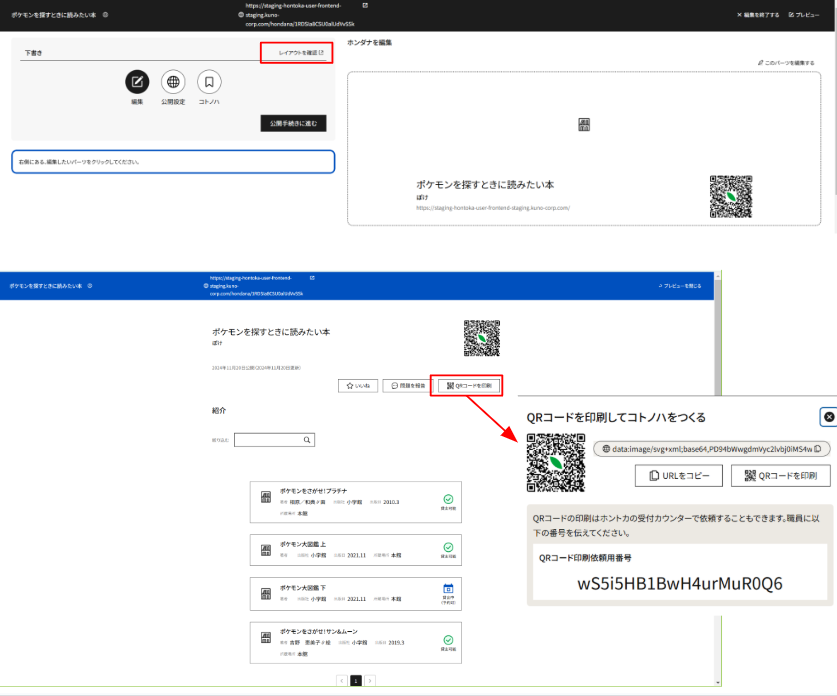
Task: Click globe icon in blue preview header
Action: pos(206,286)
